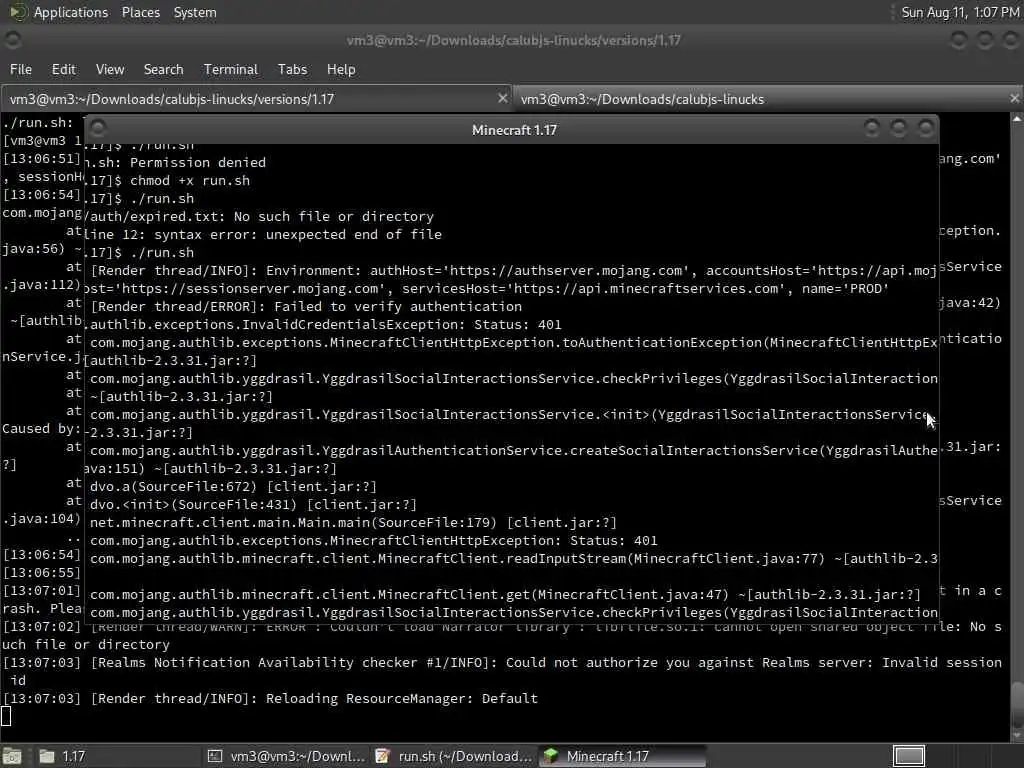Click the terminal scroll up arrow
1024x768 pixels.
click(x=1017, y=119)
